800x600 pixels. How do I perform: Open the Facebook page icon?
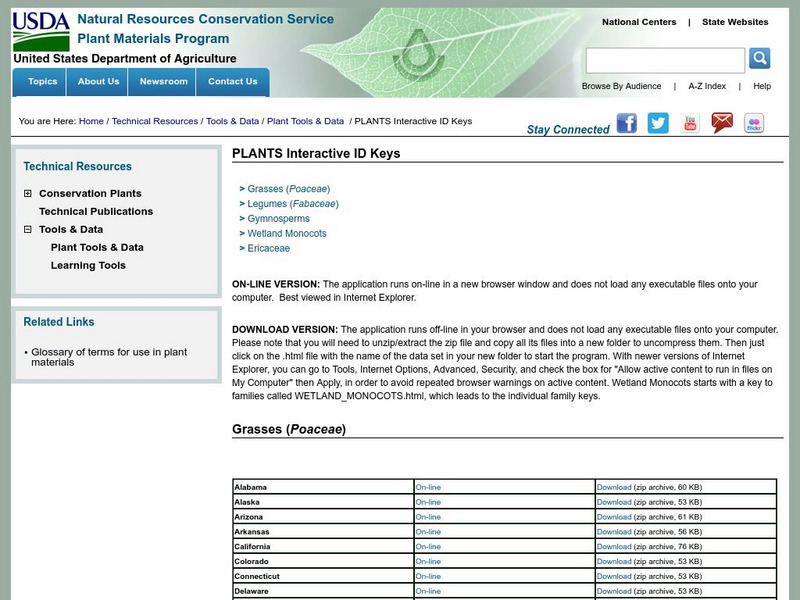click(627, 123)
